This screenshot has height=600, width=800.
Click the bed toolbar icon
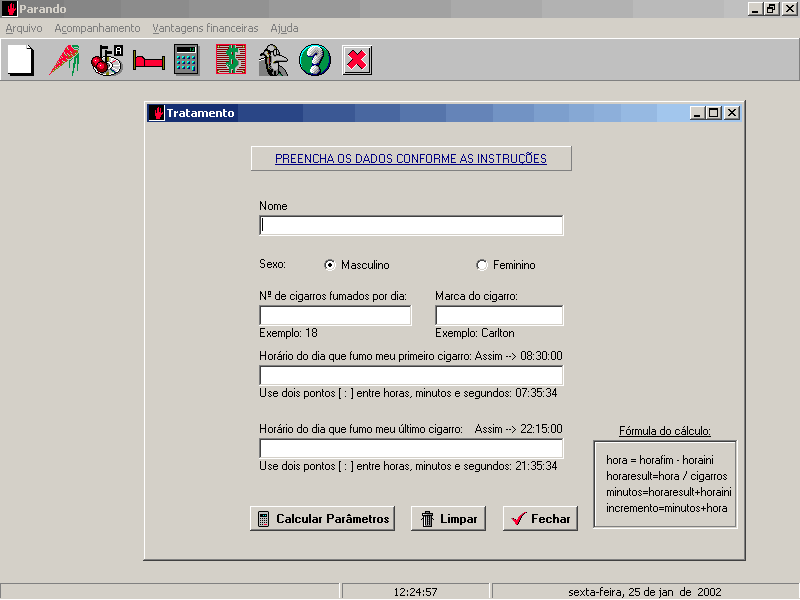[148, 61]
